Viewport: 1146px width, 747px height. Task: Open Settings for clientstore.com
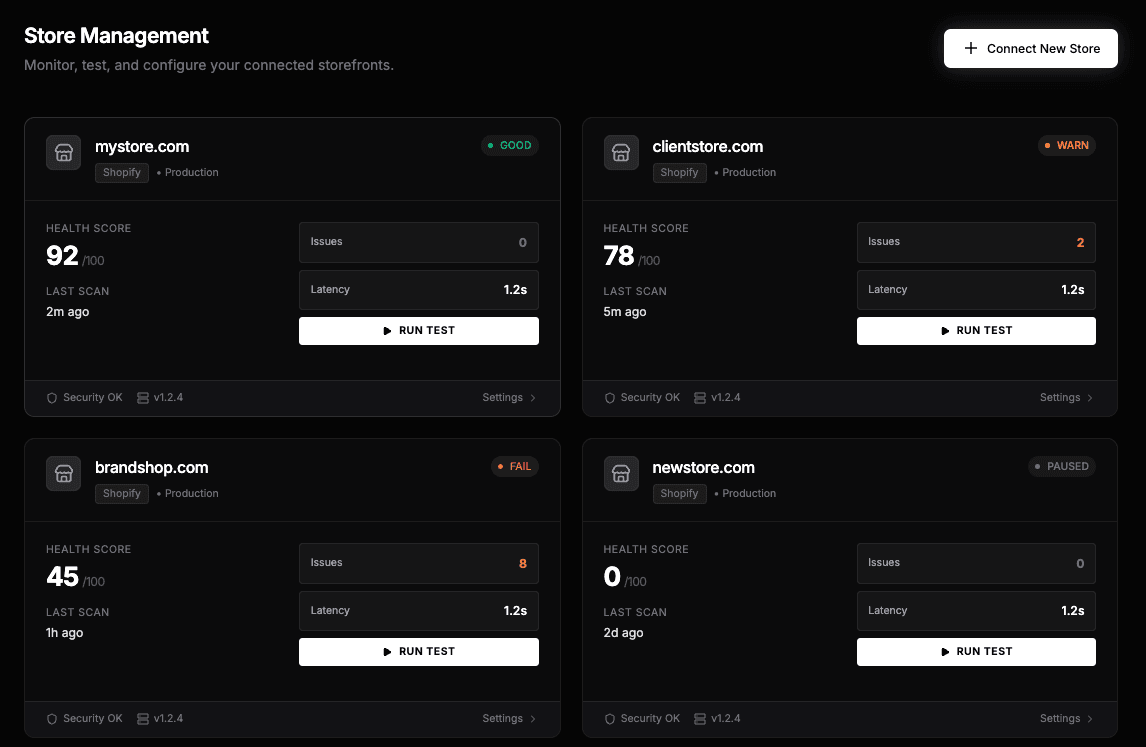(1066, 398)
